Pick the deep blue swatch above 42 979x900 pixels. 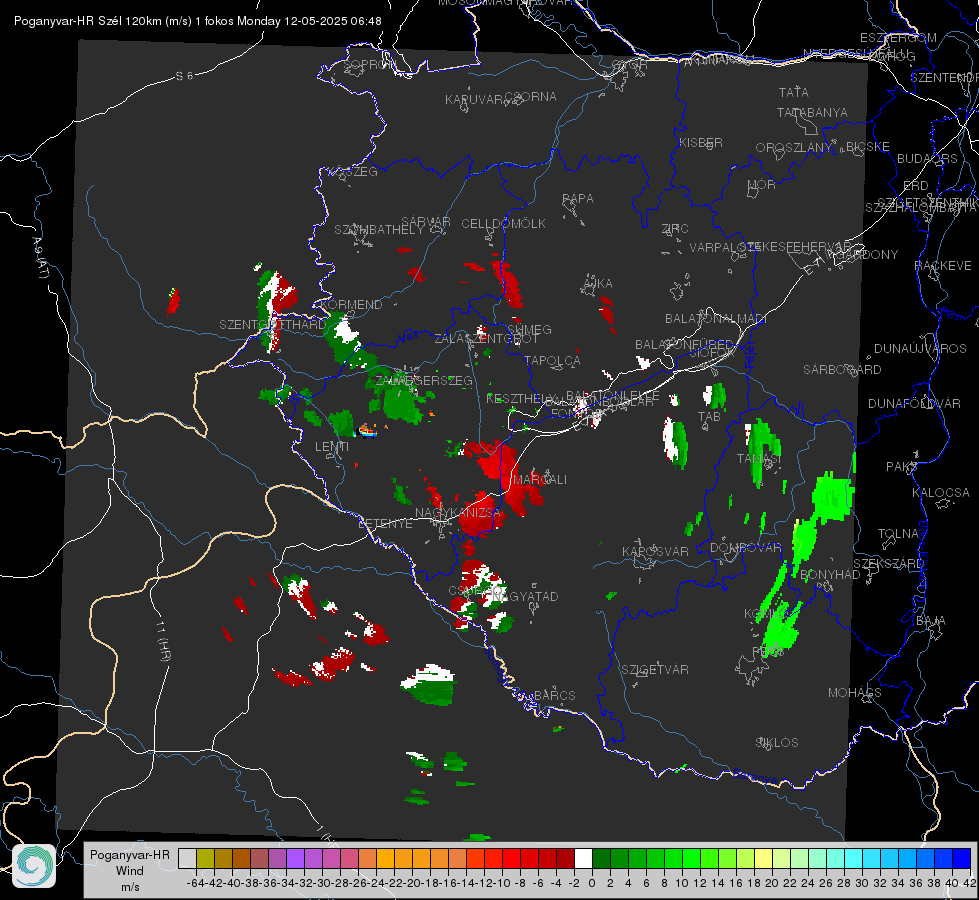[962, 858]
